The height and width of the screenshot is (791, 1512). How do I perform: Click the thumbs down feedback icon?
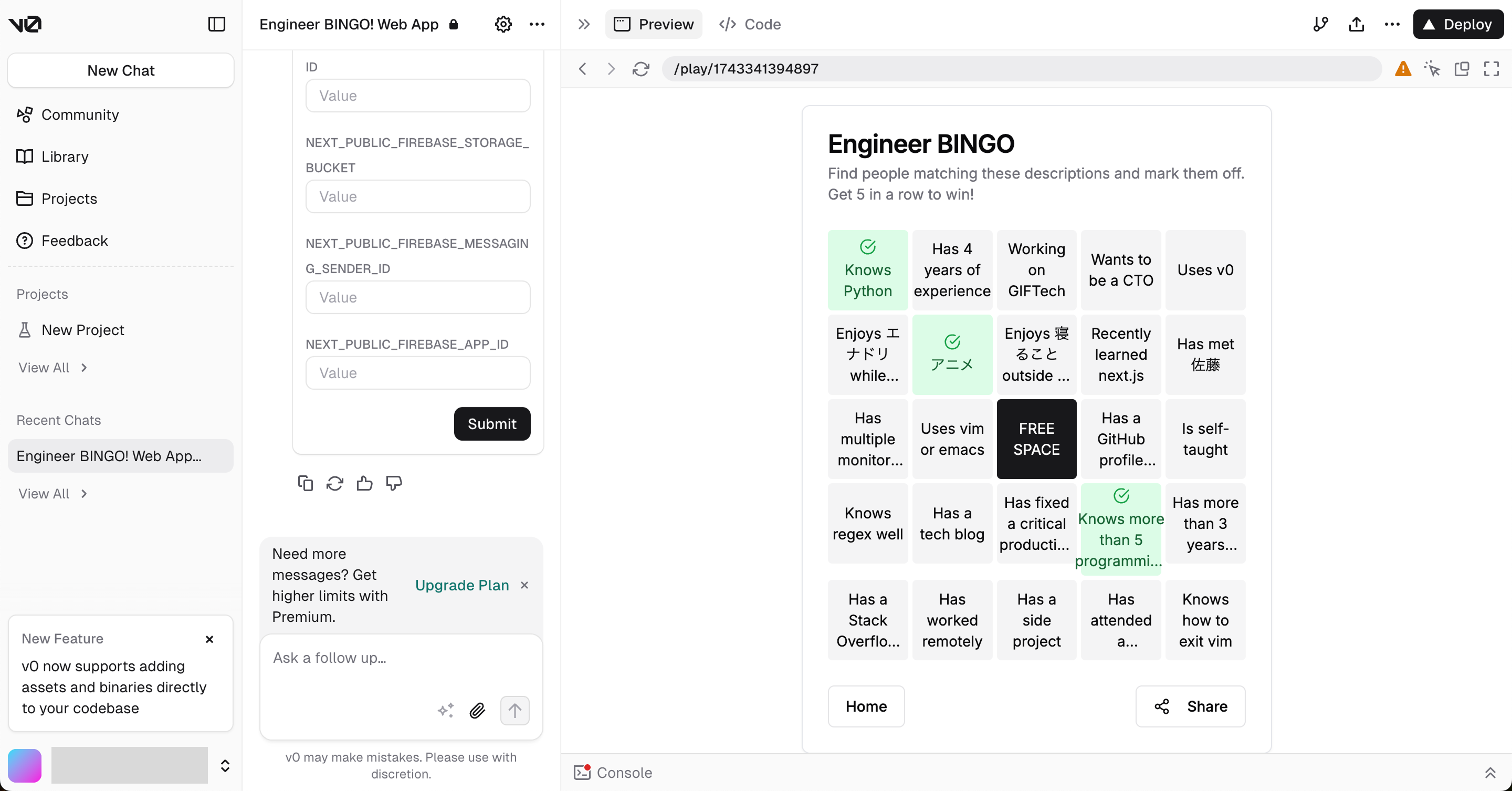pos(393,483)
